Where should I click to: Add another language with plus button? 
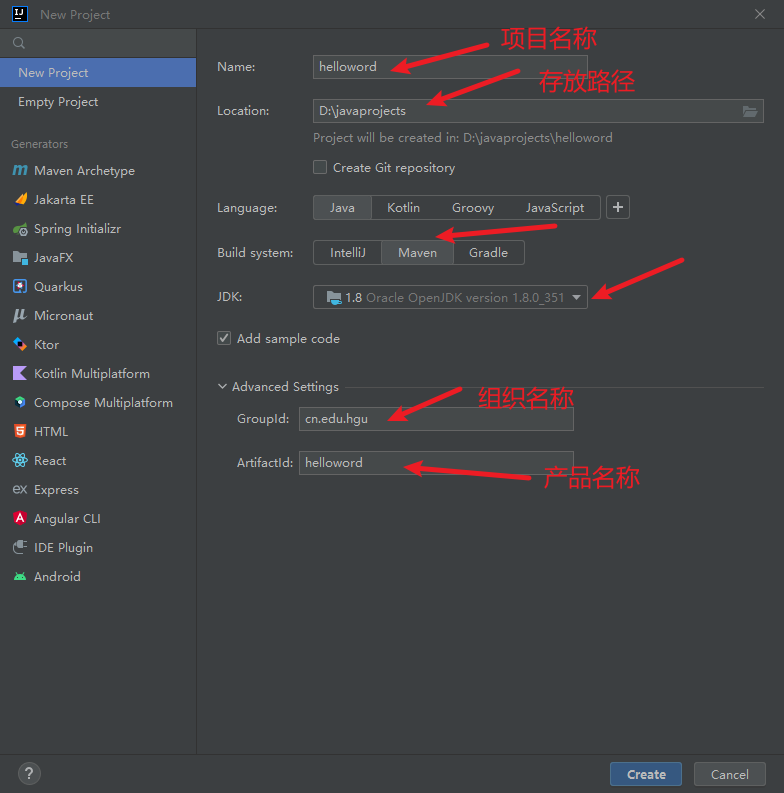pyautogui.click(x=618, y=207)
